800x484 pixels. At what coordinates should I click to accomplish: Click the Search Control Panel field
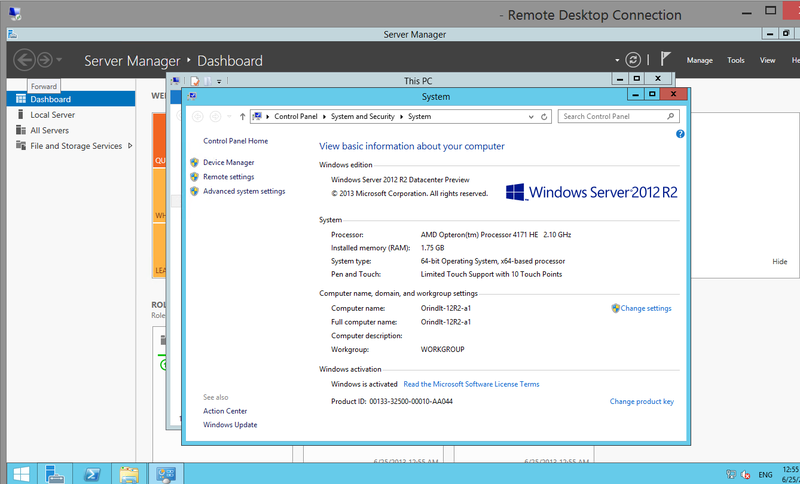618,116
